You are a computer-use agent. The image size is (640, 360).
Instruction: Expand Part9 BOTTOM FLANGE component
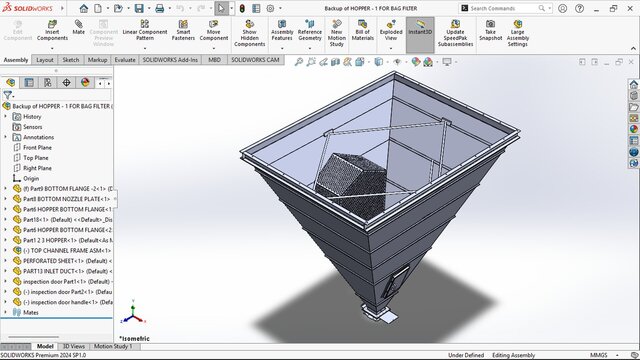[5, 189]
